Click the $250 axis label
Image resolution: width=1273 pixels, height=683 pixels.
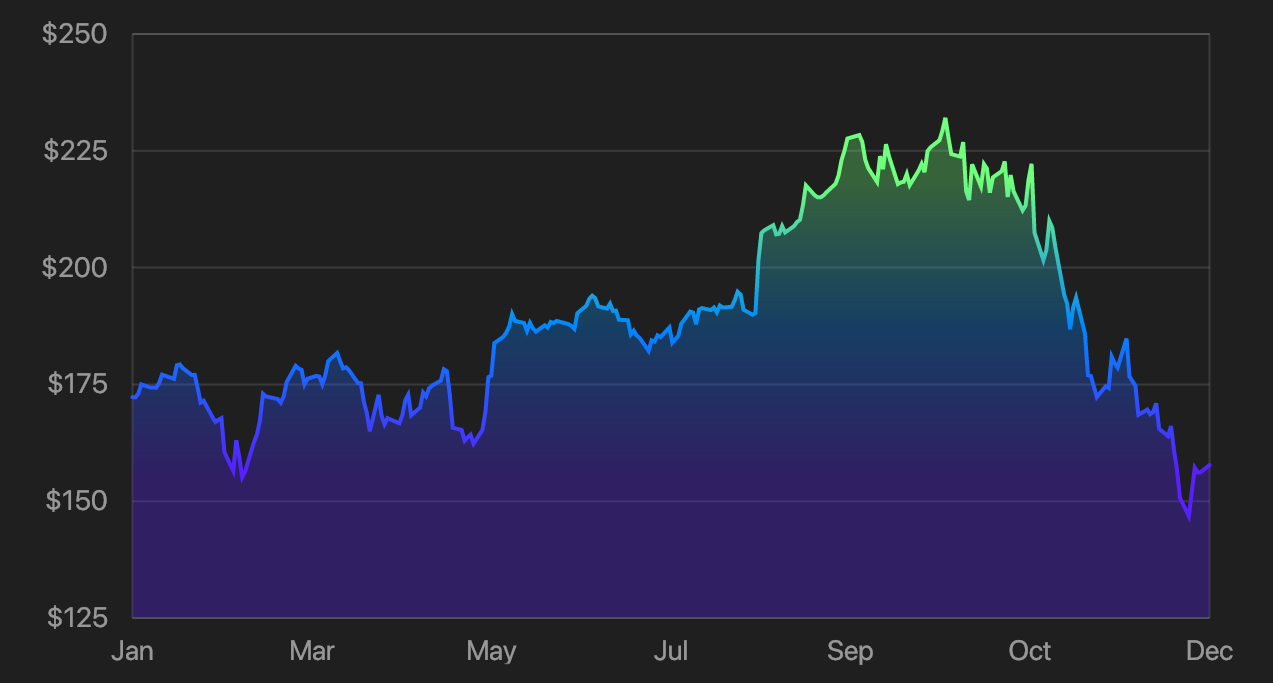(73, 33)
